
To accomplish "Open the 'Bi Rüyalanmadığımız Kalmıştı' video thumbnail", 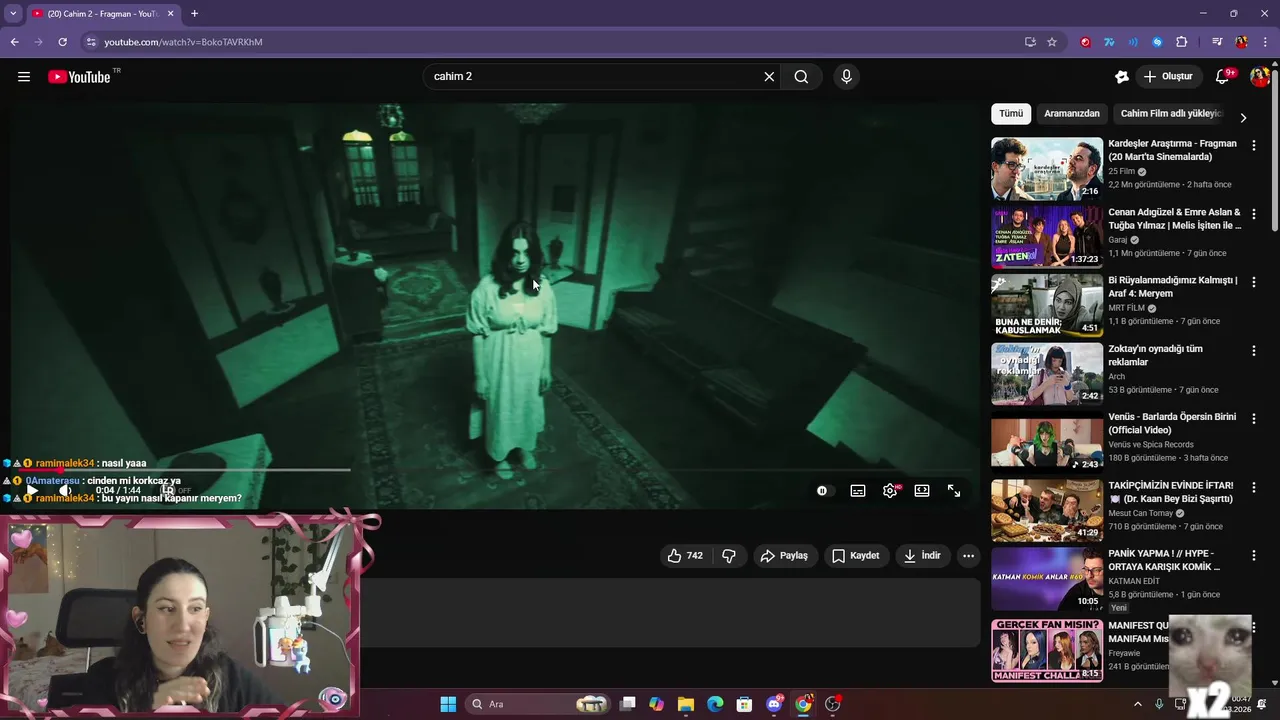I will tap(1047, 306).
